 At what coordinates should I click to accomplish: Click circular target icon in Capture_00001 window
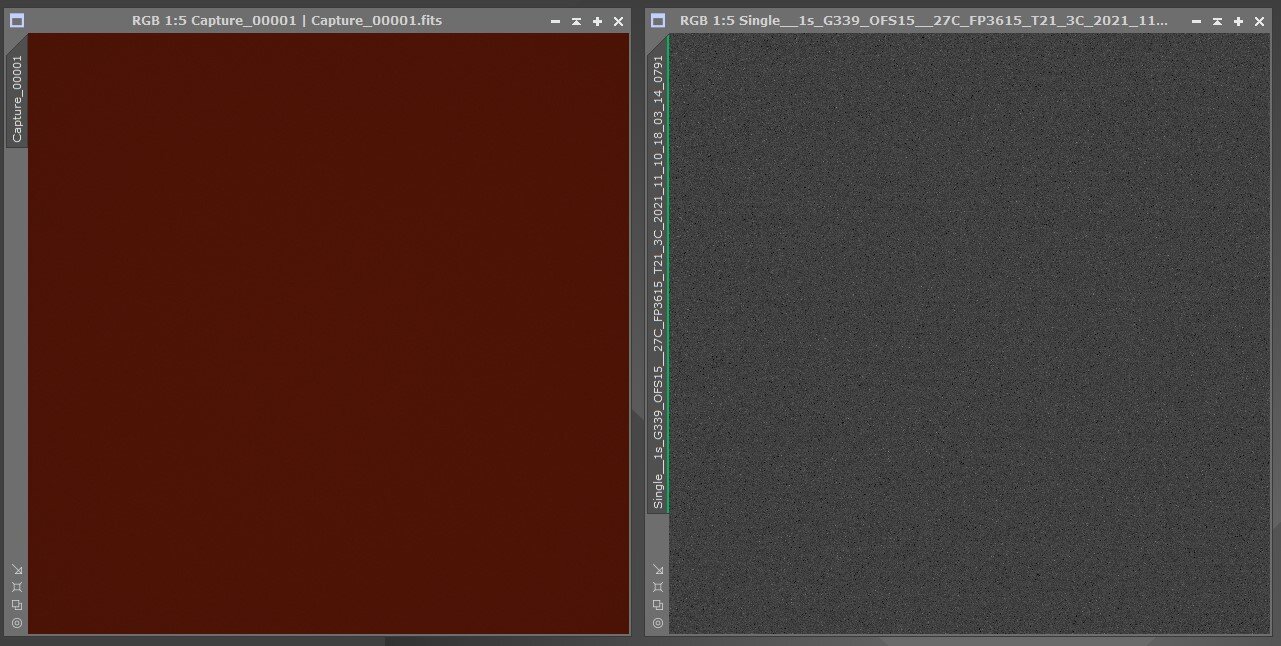click(17, 623)
